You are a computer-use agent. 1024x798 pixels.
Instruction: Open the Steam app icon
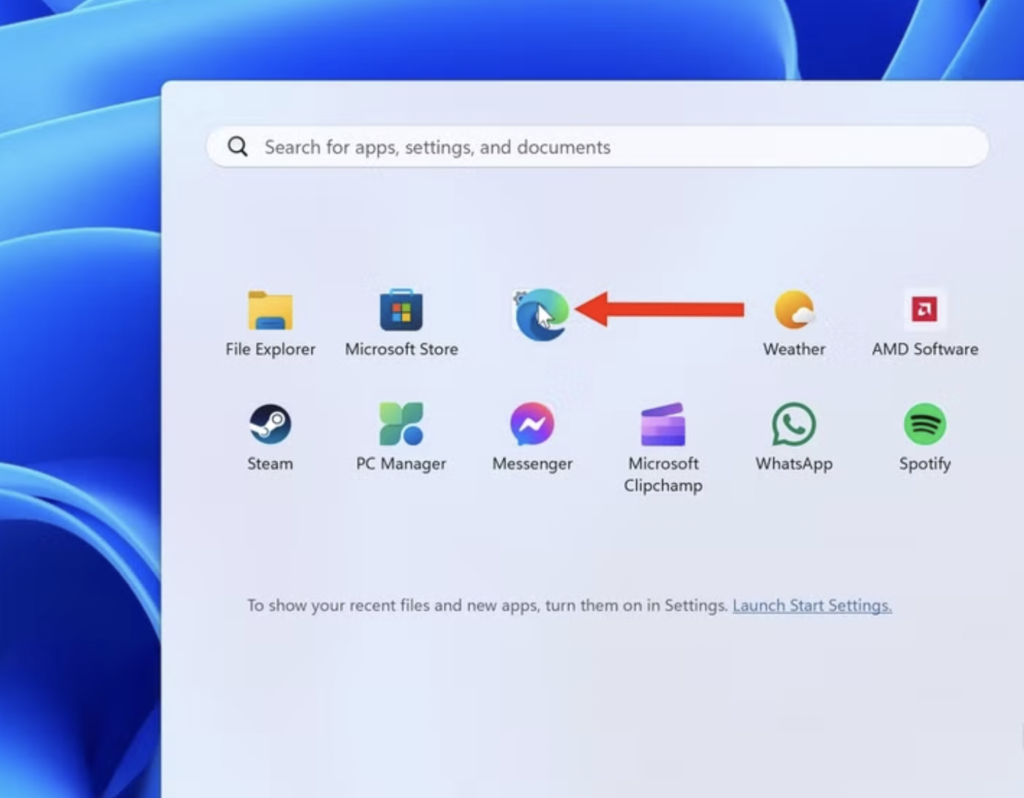point(270,425)
